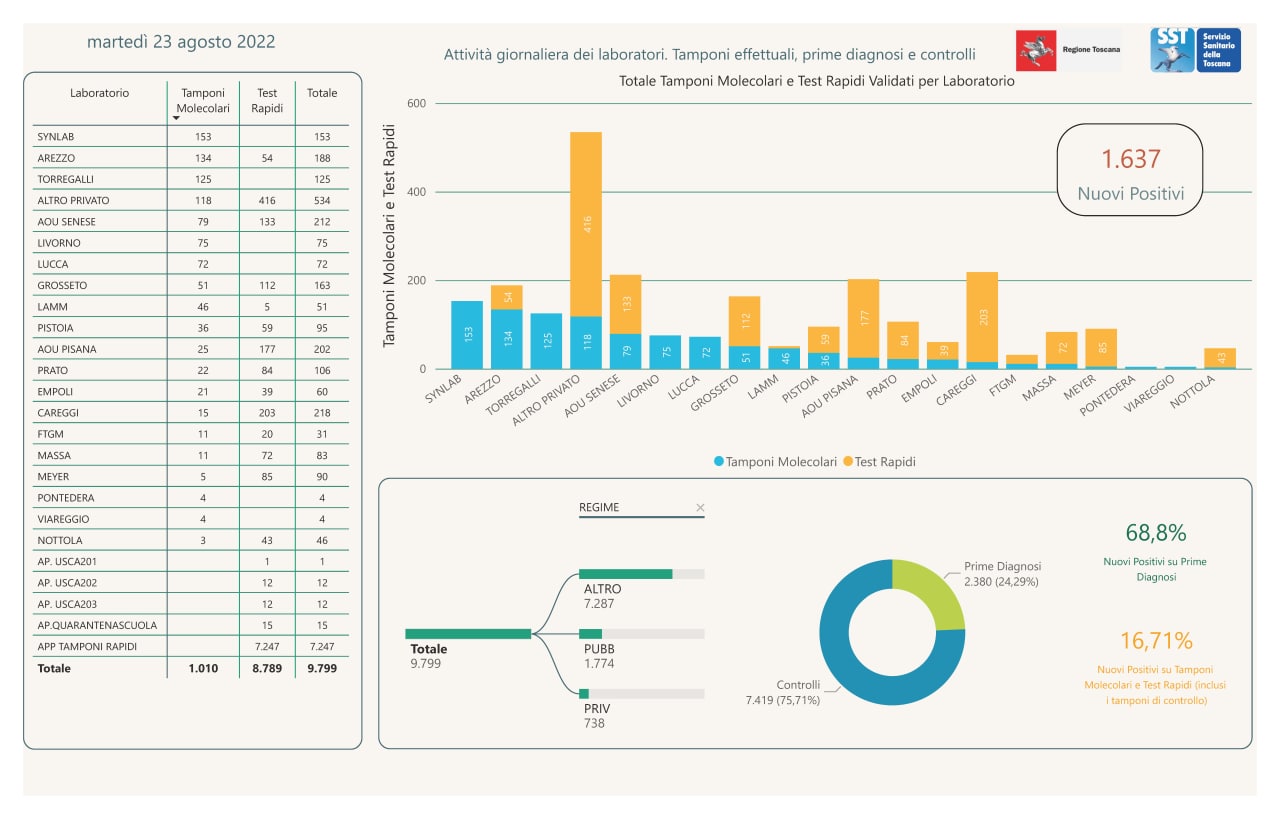This screenshot has width=1280, height=818.
Task: Click sort arrow under Tamponi Molecolari header
Action: pyautogui.click(x=177, y=119)
